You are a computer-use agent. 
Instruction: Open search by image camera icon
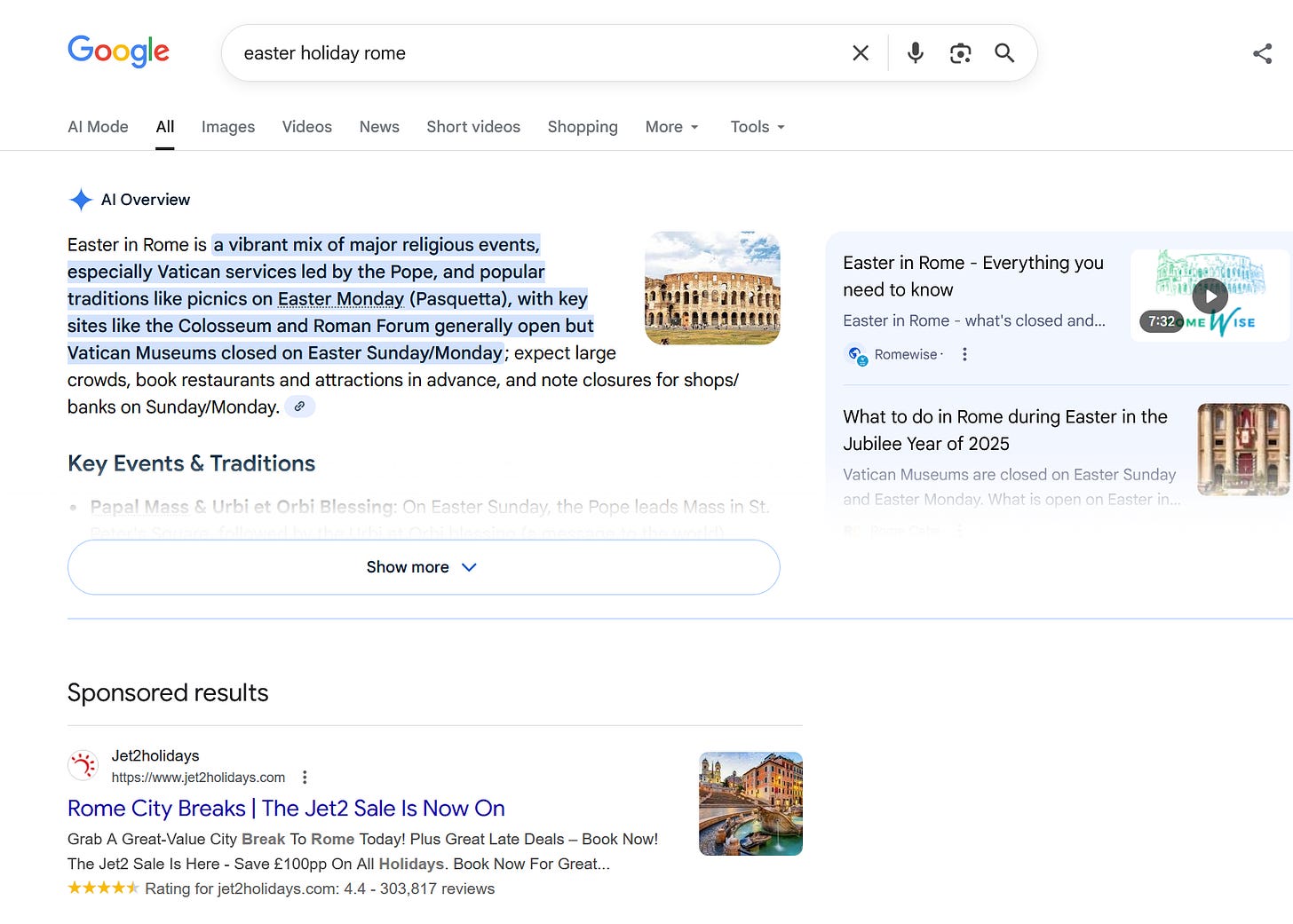(x=960, y=53)
